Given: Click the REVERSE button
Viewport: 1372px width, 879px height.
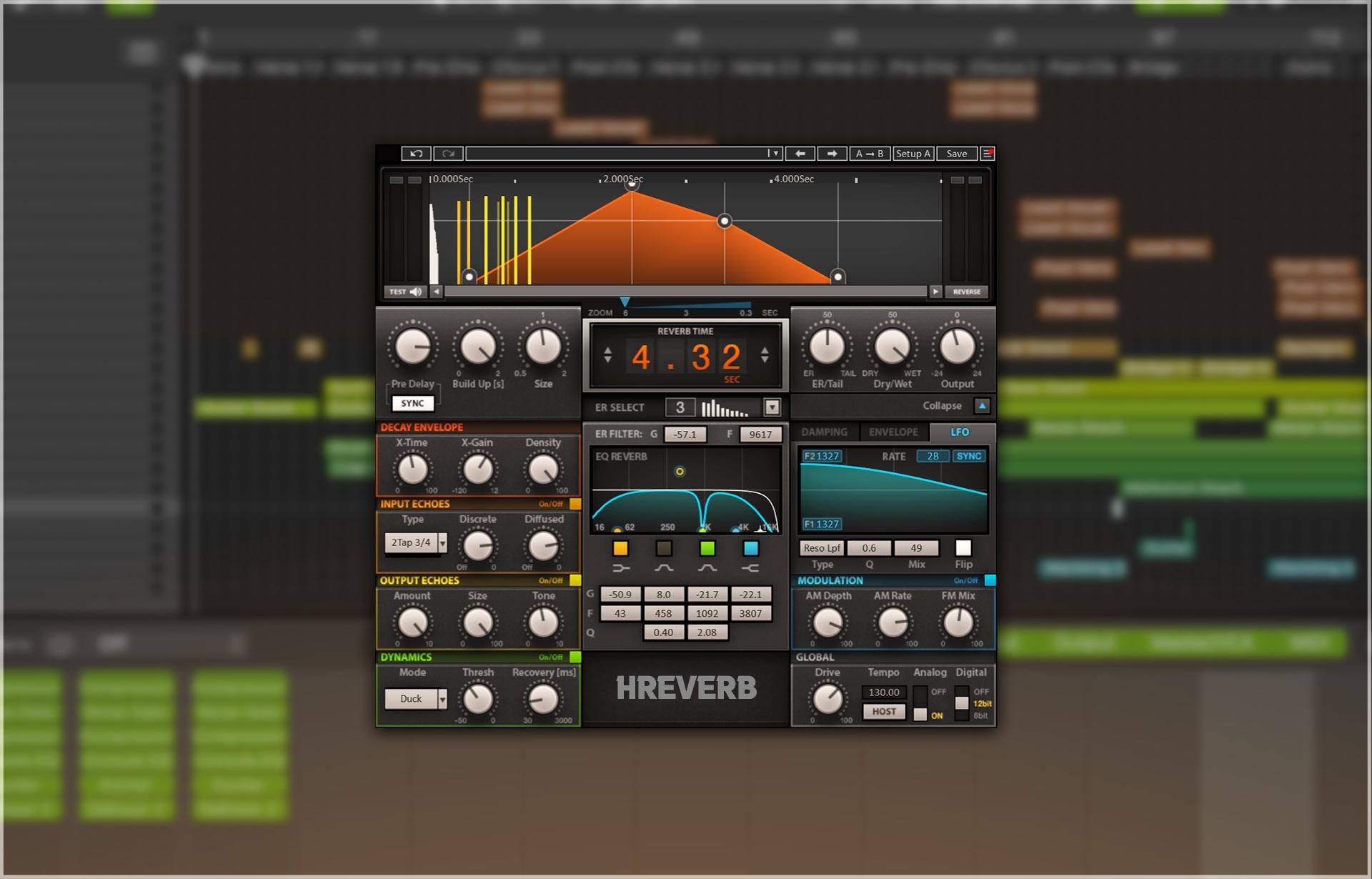Looking at the screenshot, I should (x=966, y=292).
